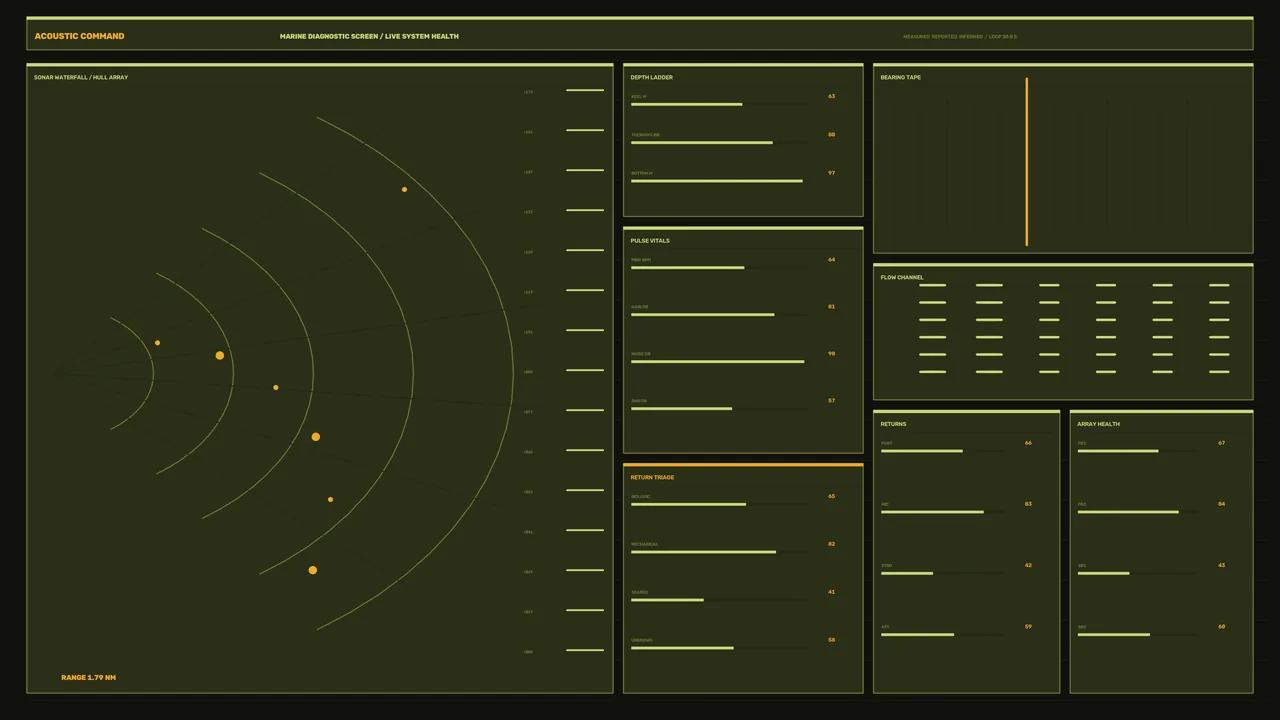Click the Return Triage panel title
The image size is (1280, 720).
[x=652, y=477]
